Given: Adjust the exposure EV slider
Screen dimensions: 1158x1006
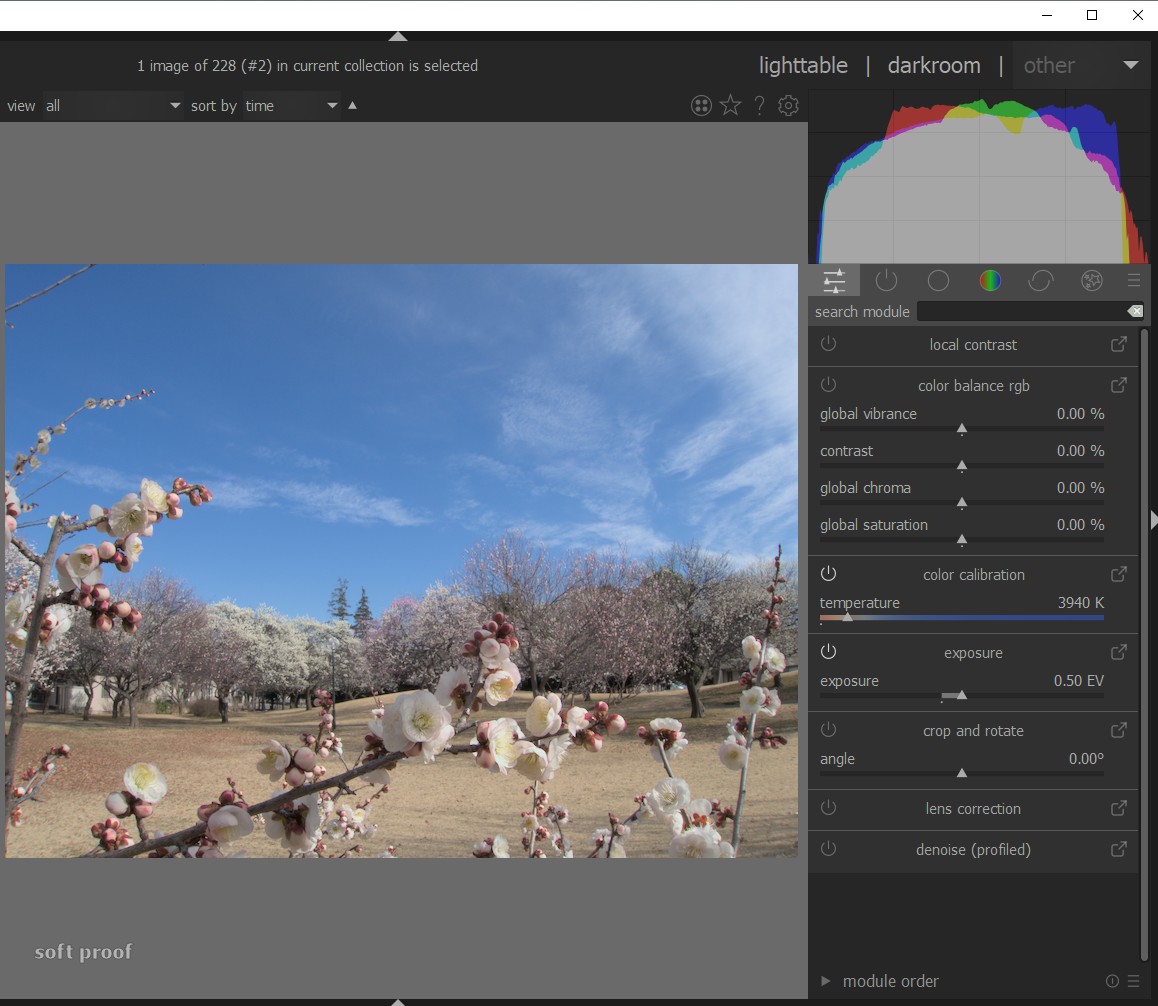Looking at the screenshot, I should 962,695.
